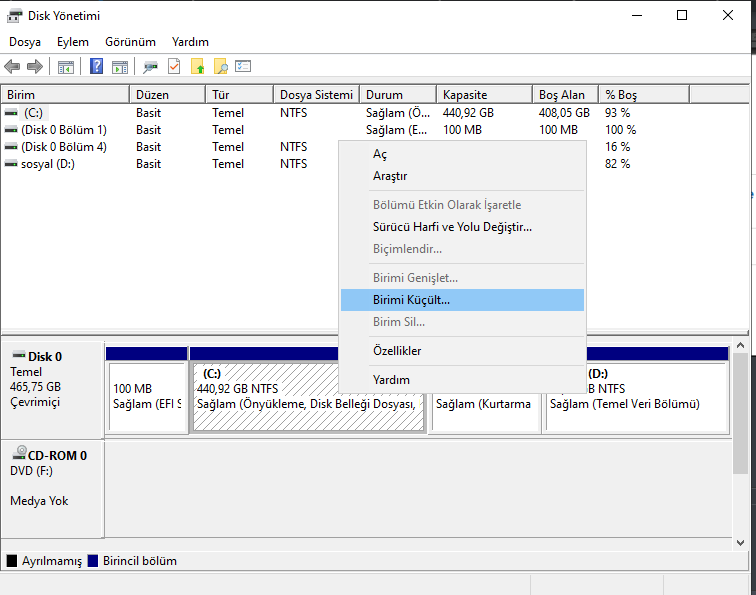
Task: Click the disk rescan icon with magnifier
Action: pyautogui.click(x=150, y=67)
